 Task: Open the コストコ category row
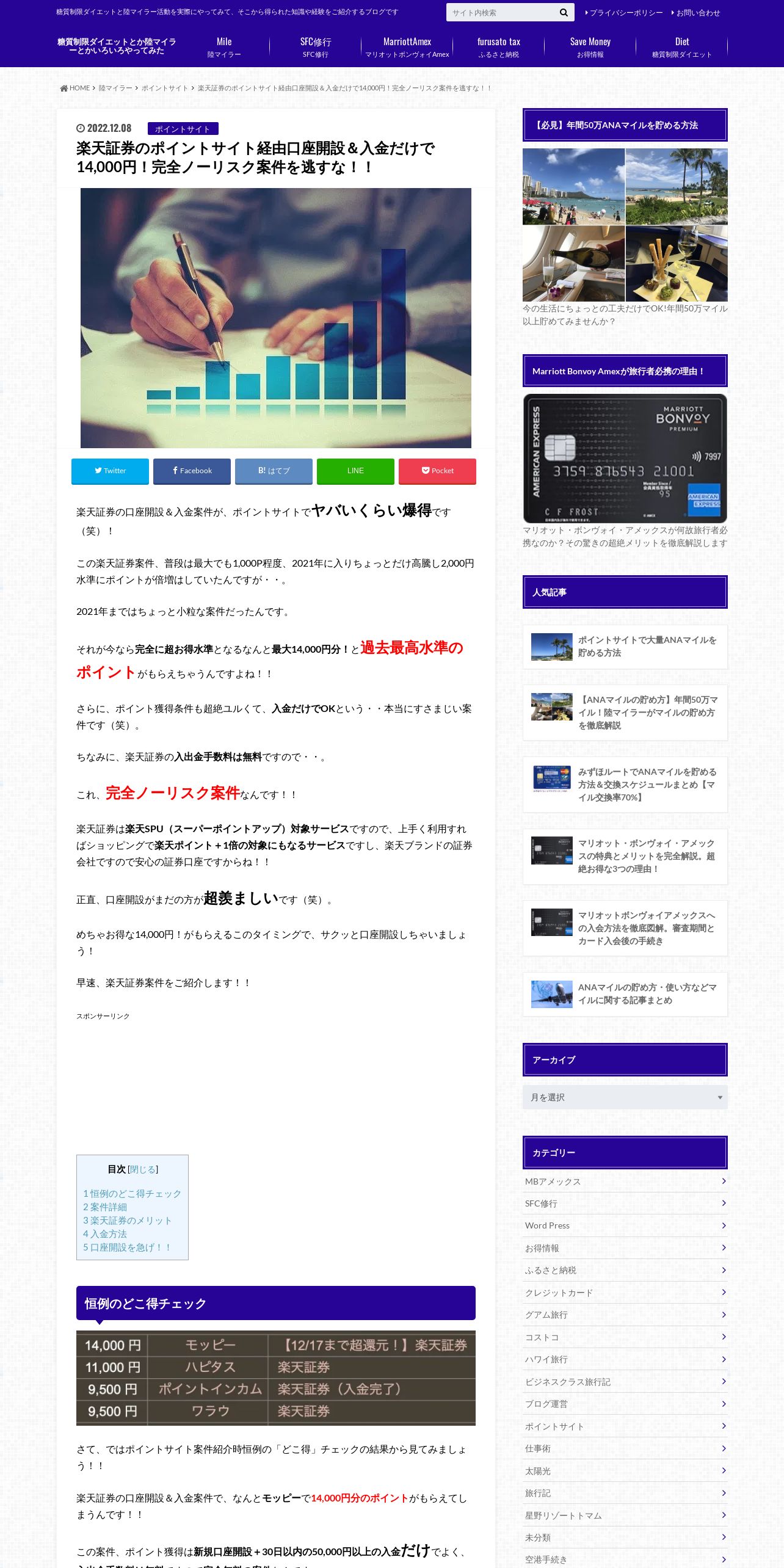coord(625,1337)
